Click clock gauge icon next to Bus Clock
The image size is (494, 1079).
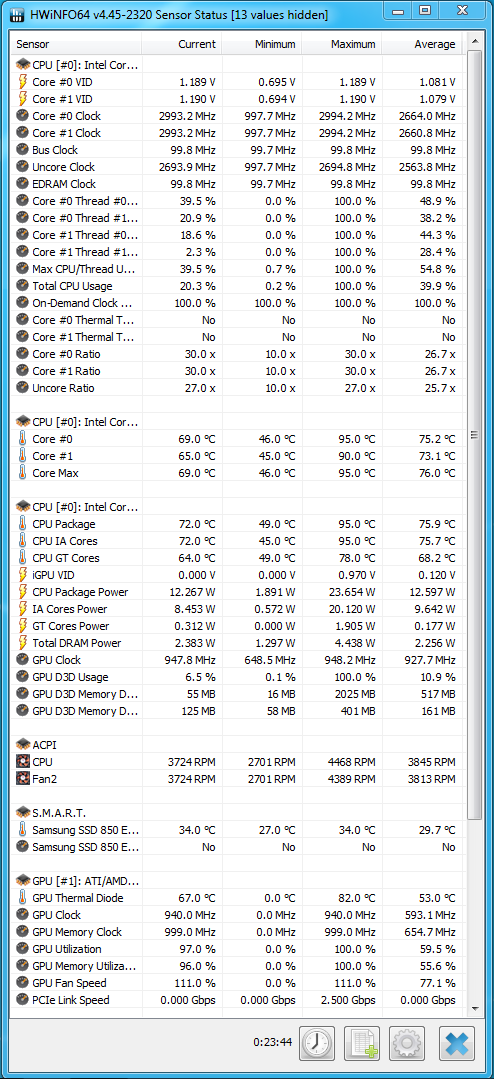click(x=23, y=150)
